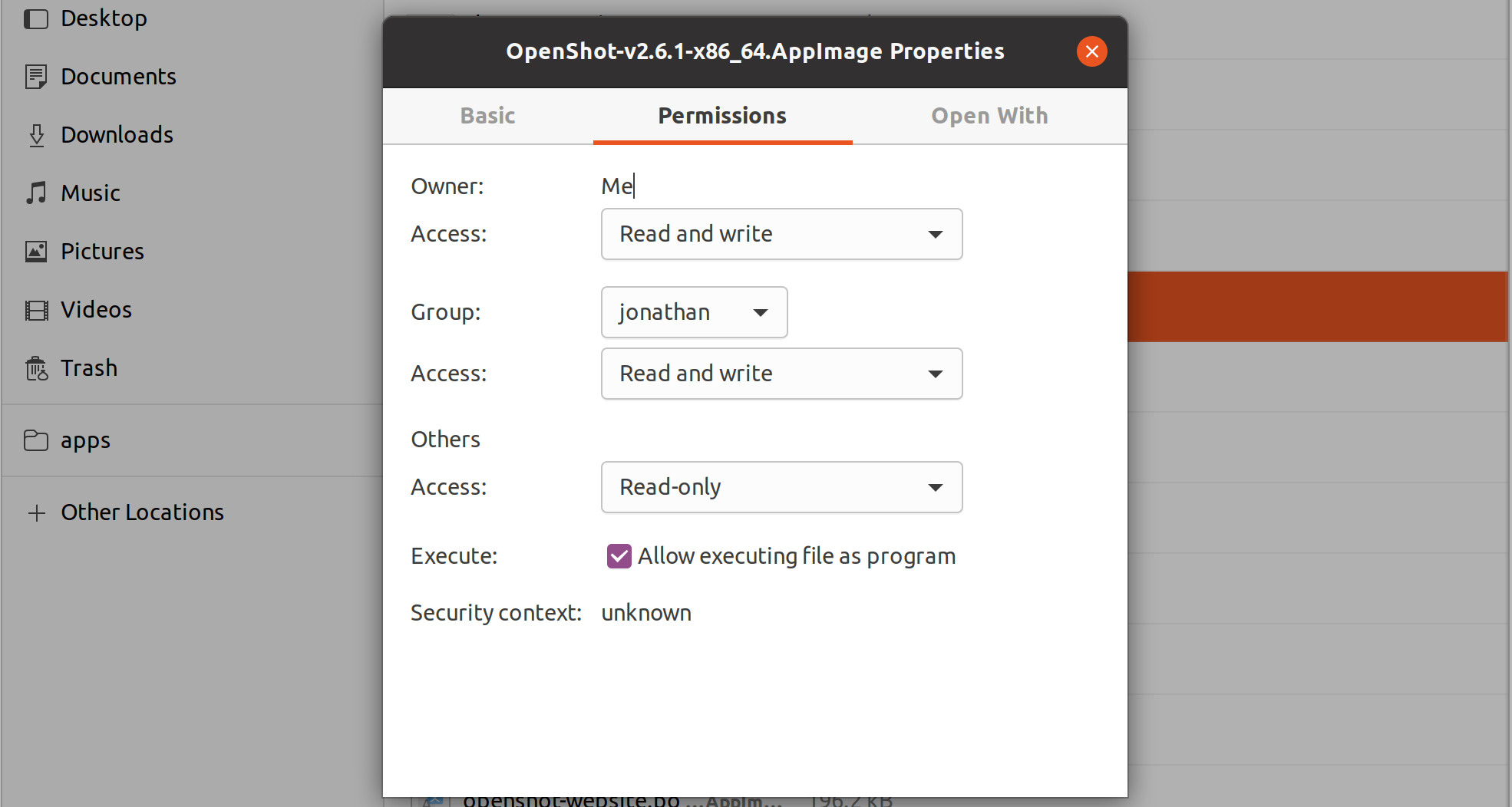Switch to the Open With tab
Image resolution: width=1512 pixels, height=807 pixels.
tap(989, 116)
